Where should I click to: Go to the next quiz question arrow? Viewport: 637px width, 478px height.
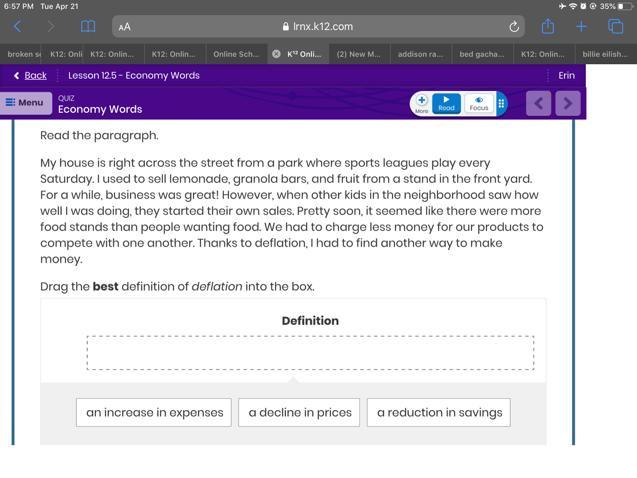click(x=568, y=102)
